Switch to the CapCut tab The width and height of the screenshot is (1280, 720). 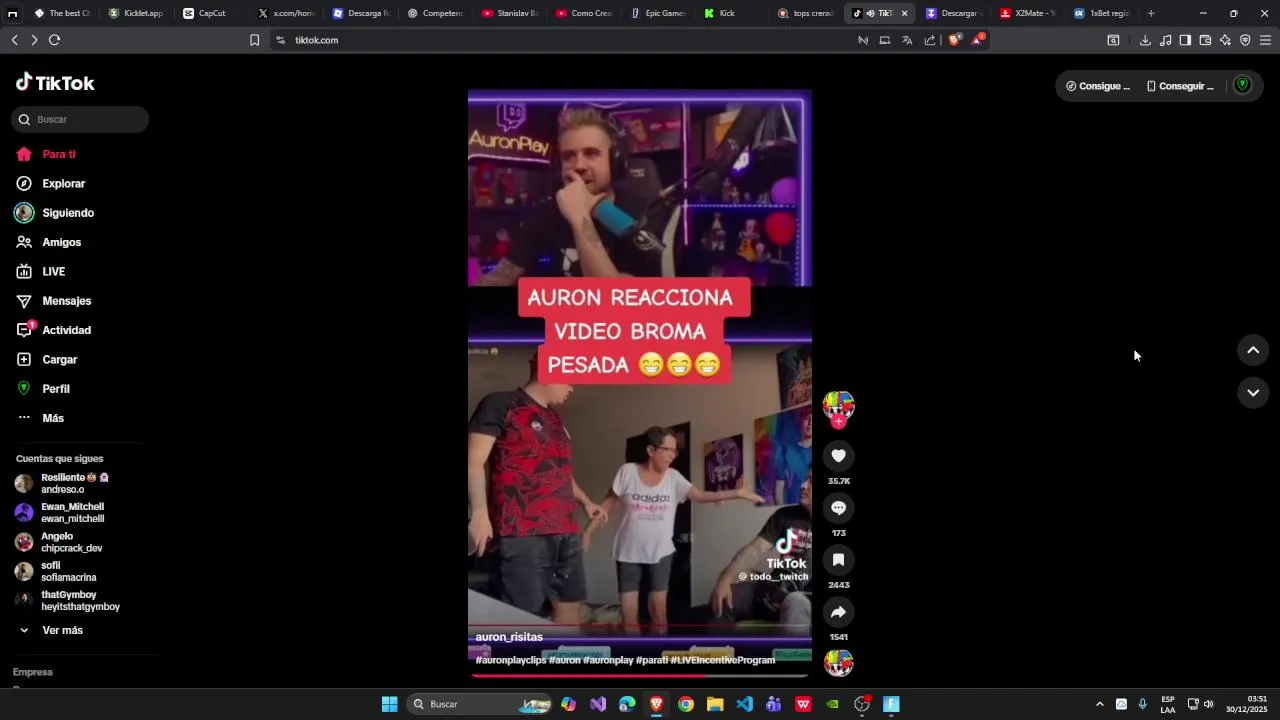(212, 13)
